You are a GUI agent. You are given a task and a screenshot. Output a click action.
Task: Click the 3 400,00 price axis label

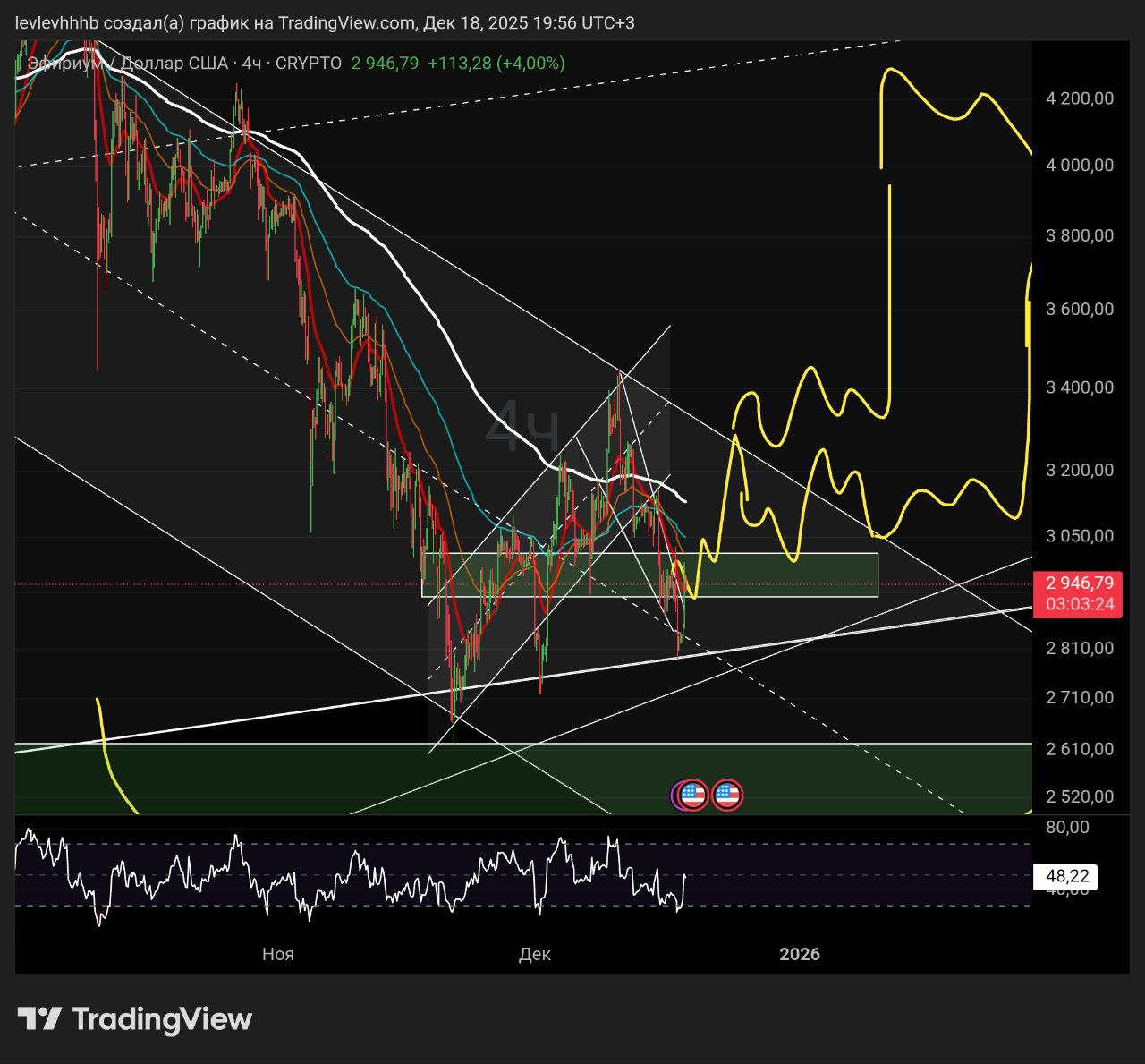[x=1080, y=387]
